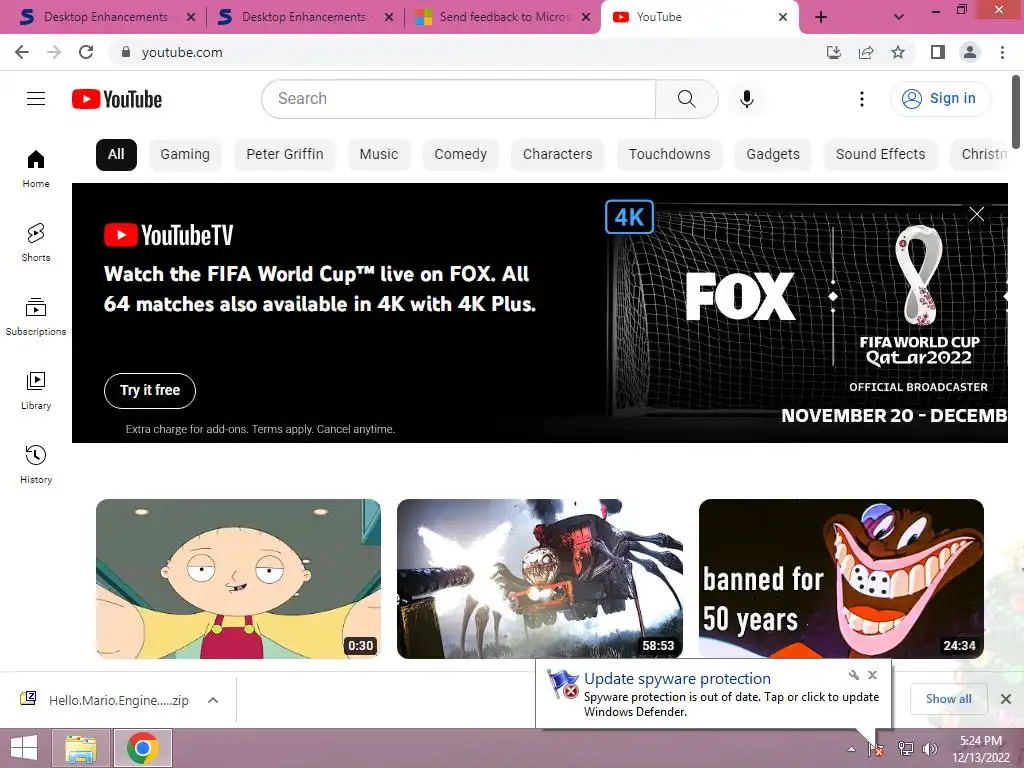Viewport: 1024px width, 768px height.
Task: Start voice search with the microphone icon
Action: pos(746,99)
